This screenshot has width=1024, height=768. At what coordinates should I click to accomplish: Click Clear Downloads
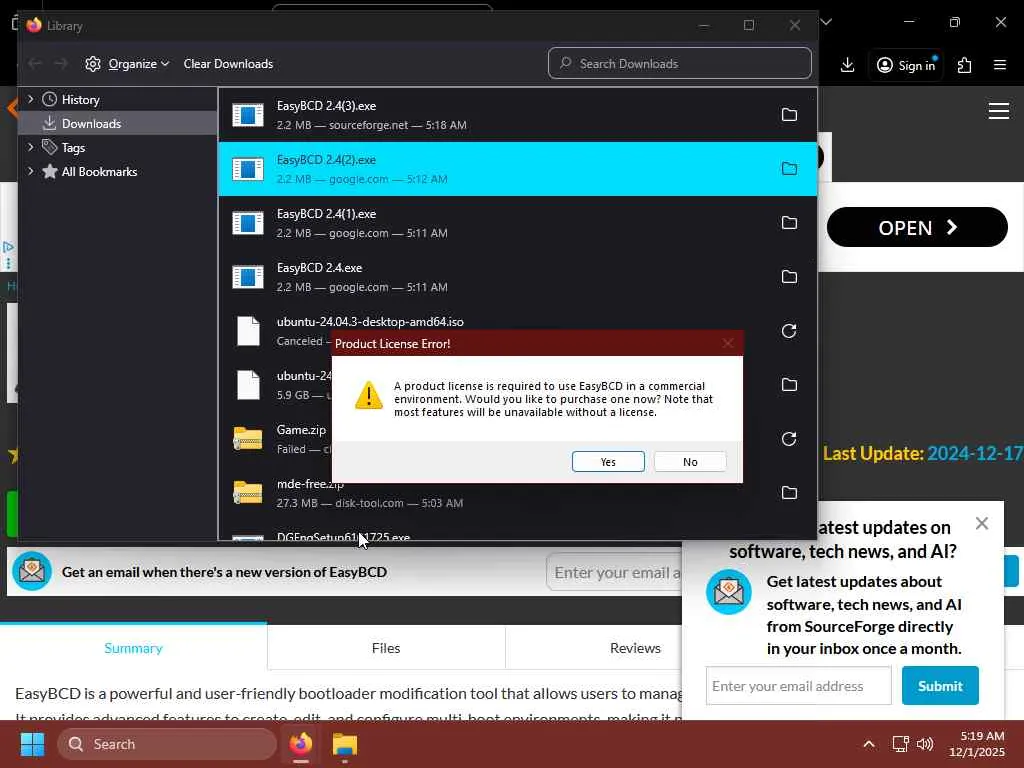pos(228,64)
